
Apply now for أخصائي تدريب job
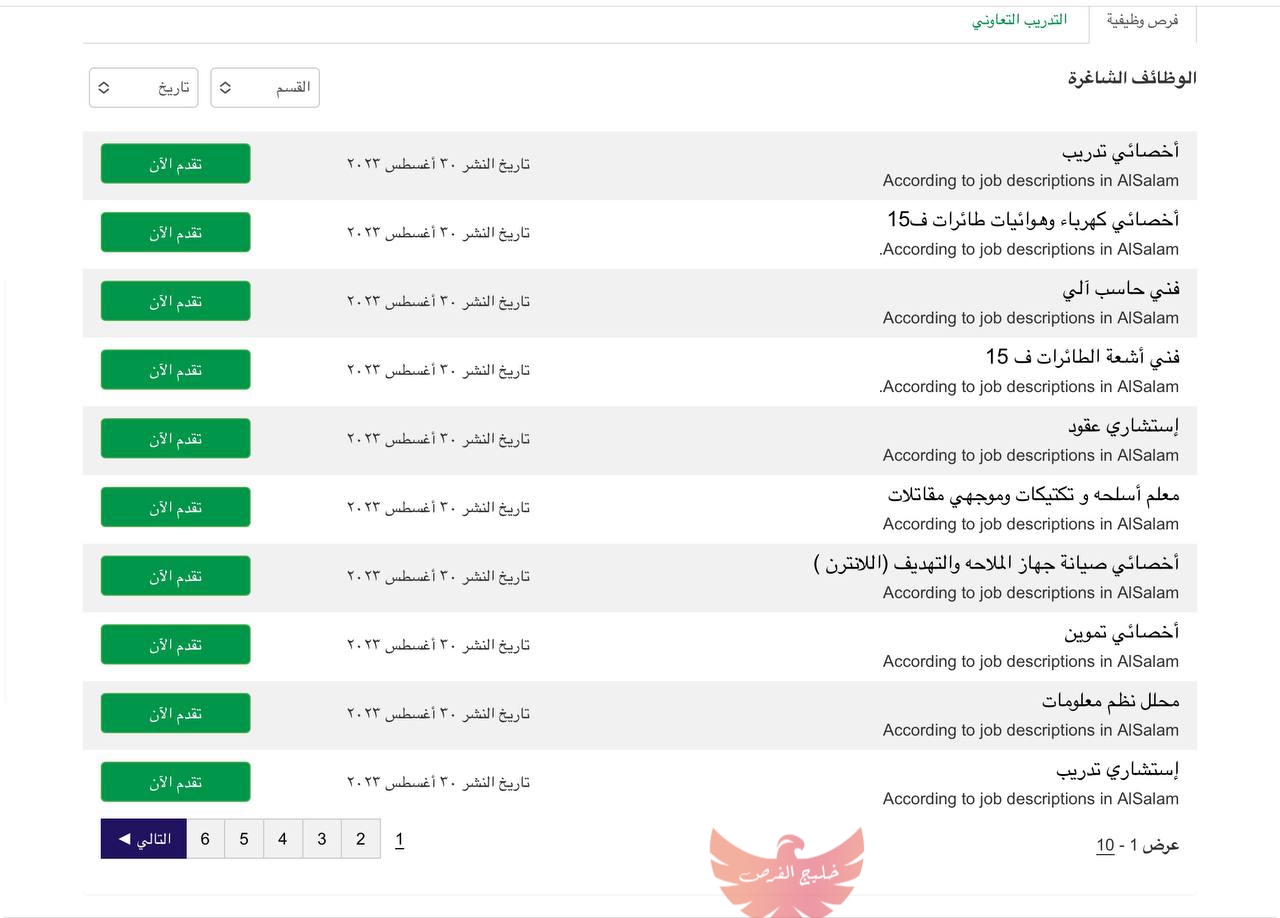click(175, 164)
